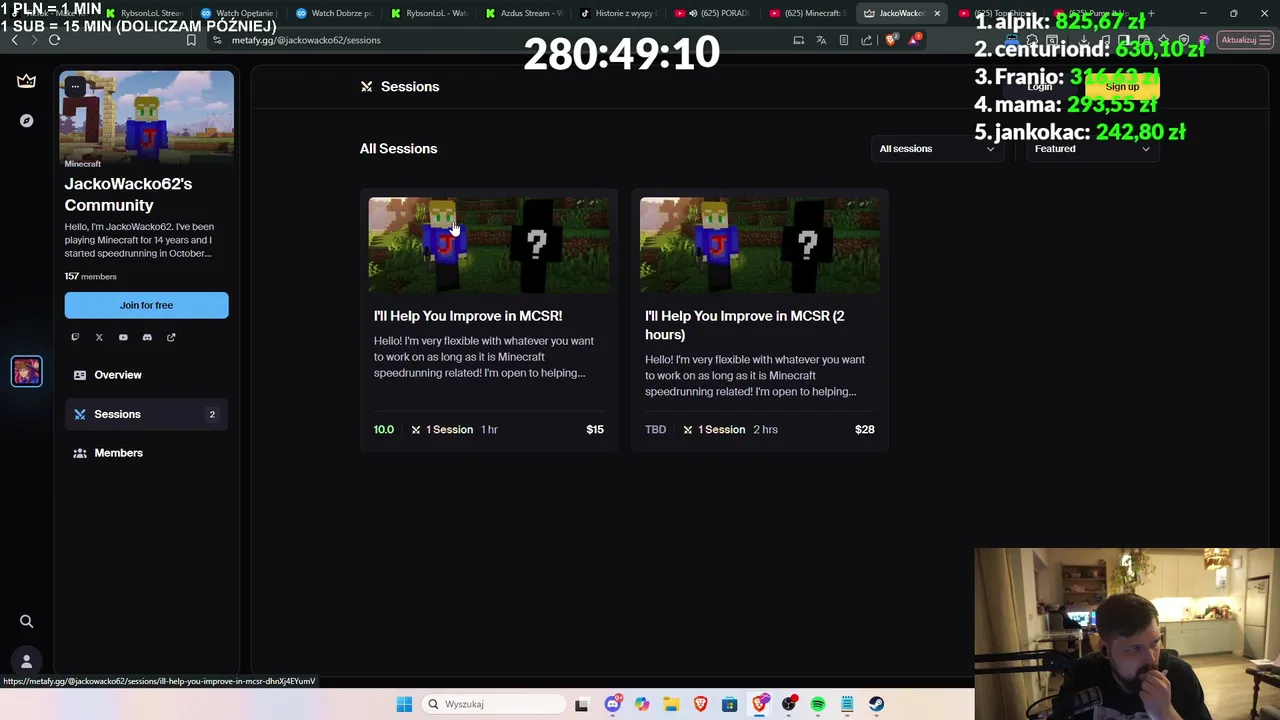Click the share icon in the address bar
The width and height of the screenshot is (1280, 720).
tap(867, 40)
